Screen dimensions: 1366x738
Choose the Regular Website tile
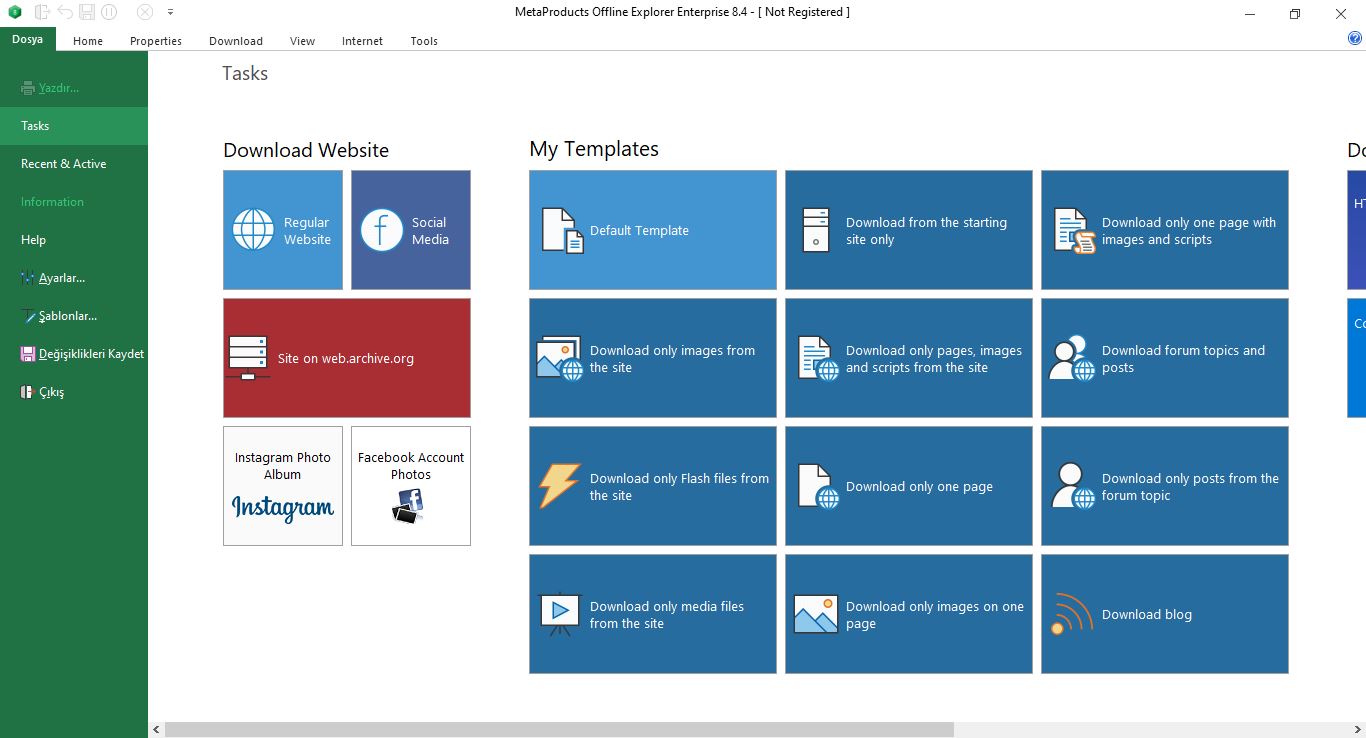[283, 230]
